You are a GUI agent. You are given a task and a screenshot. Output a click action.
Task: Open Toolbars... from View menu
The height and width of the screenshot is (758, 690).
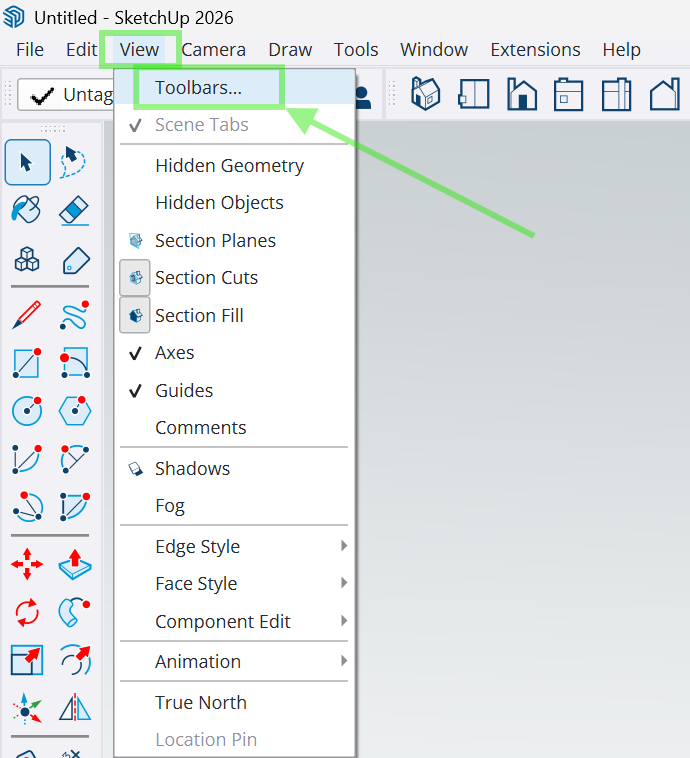tap(235, 88)
